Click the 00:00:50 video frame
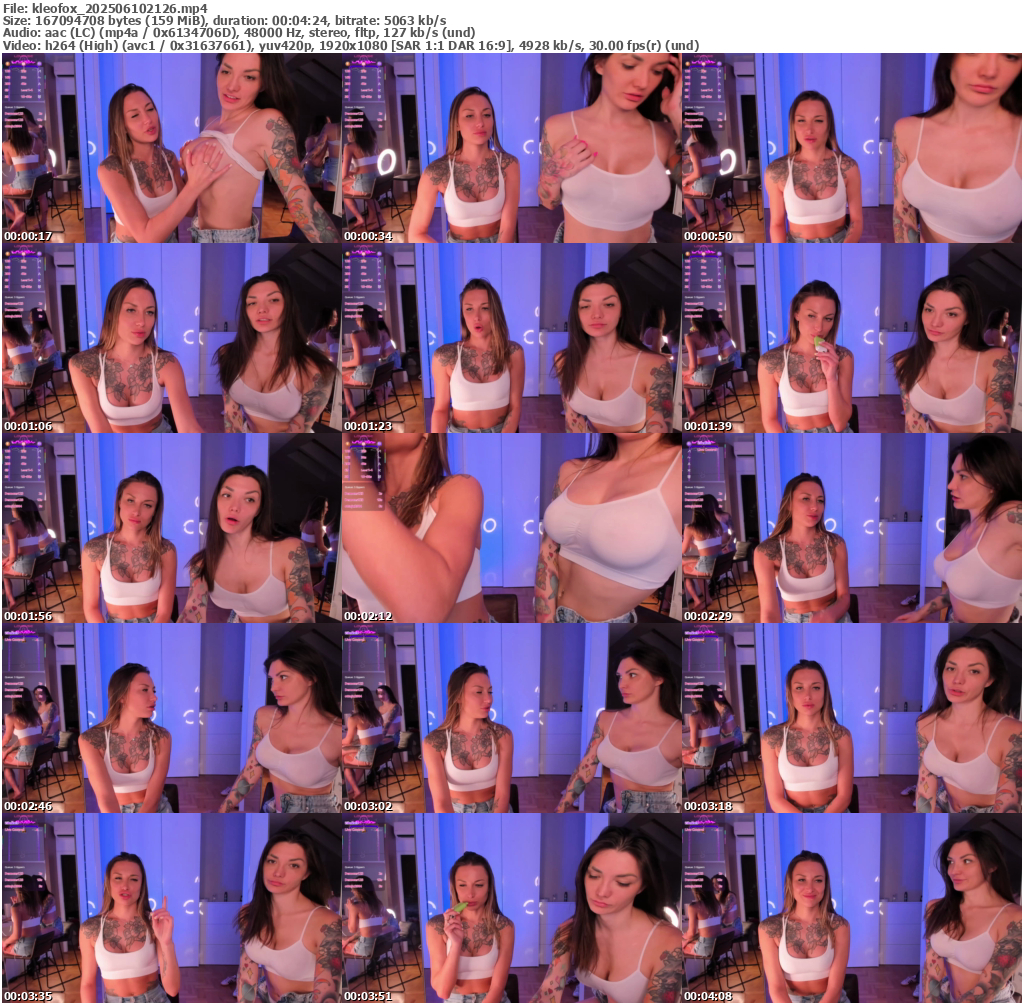The height and width of the screenshot is (1003, 1024). click(x=851, y=148)
